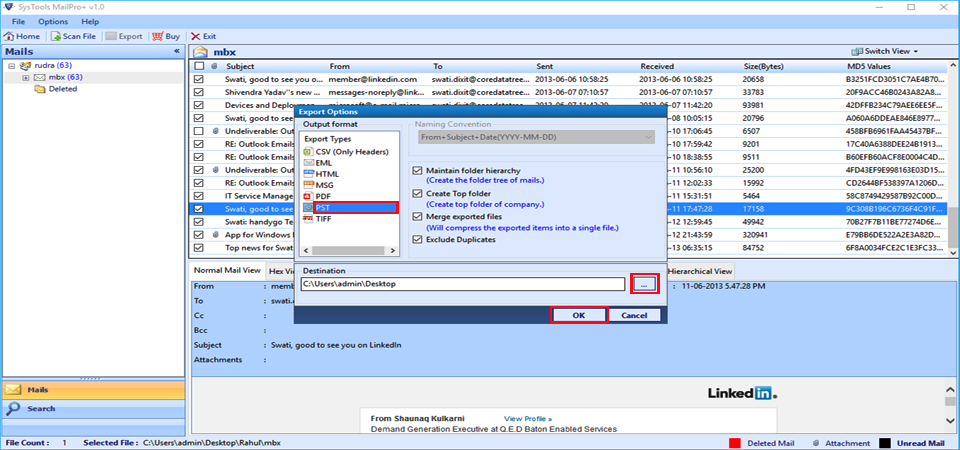The height and width of the screenshot is (450, 960).
Task: Switch to the Normal Mail View tab
Action: click(227, 270)
